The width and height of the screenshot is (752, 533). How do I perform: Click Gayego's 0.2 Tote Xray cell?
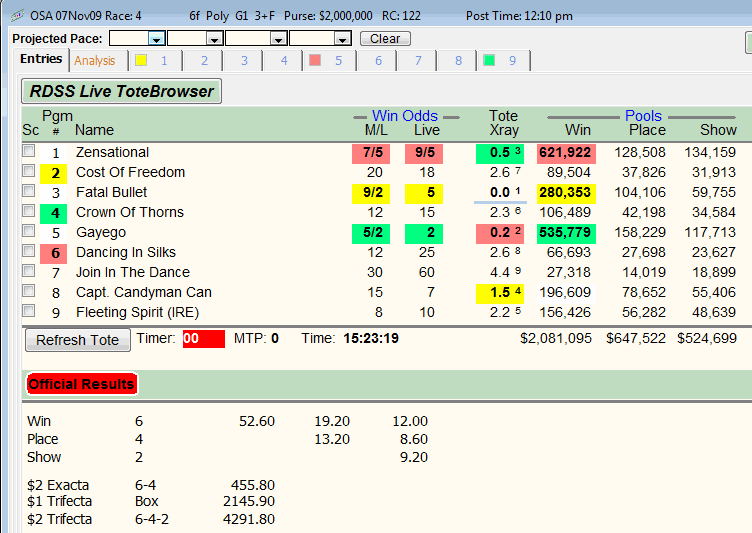click(x=500, y=233)
